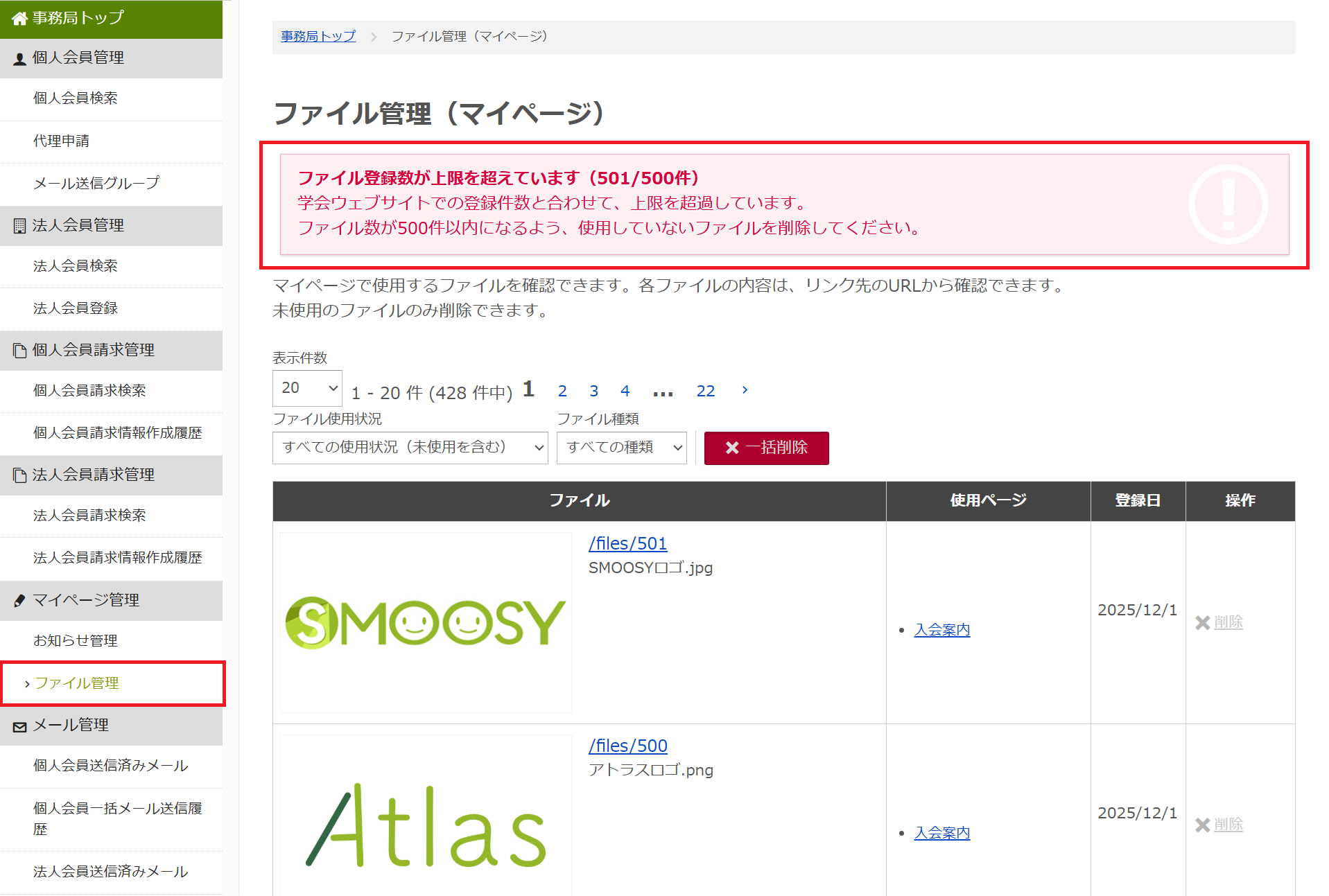Click the SMOOSY logo thumbnail
Screen dimensions: 1329x896
tap(426, 622)
